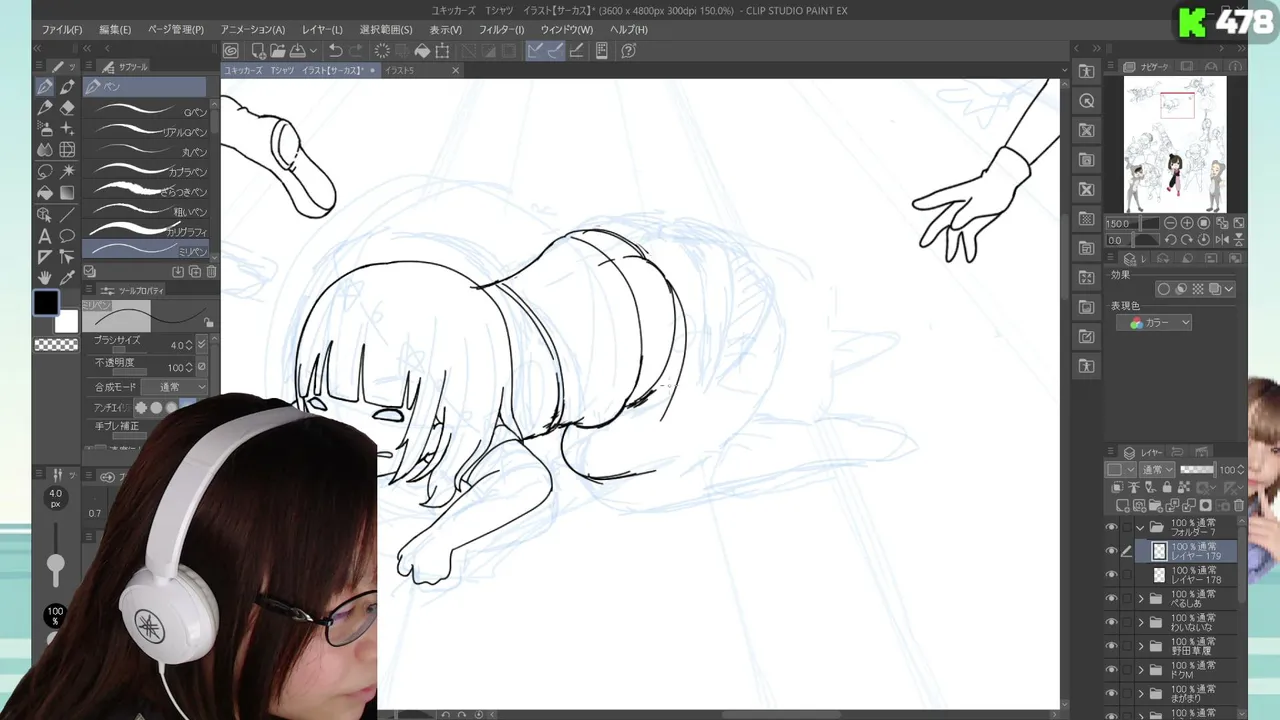Click the create layer mask icon

click(x=1206, y=506)
